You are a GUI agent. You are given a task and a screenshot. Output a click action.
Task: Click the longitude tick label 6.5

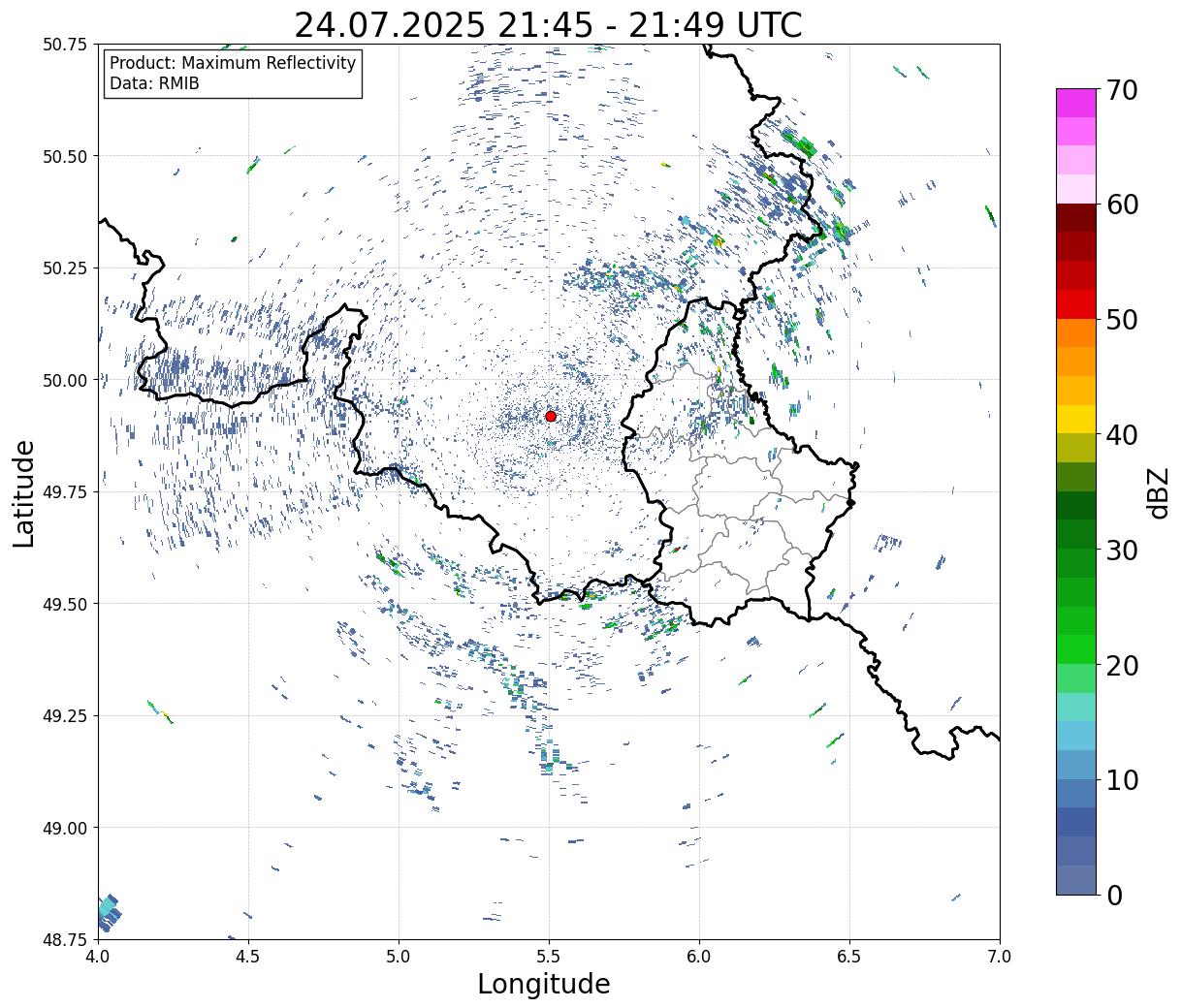pos(849,956)
